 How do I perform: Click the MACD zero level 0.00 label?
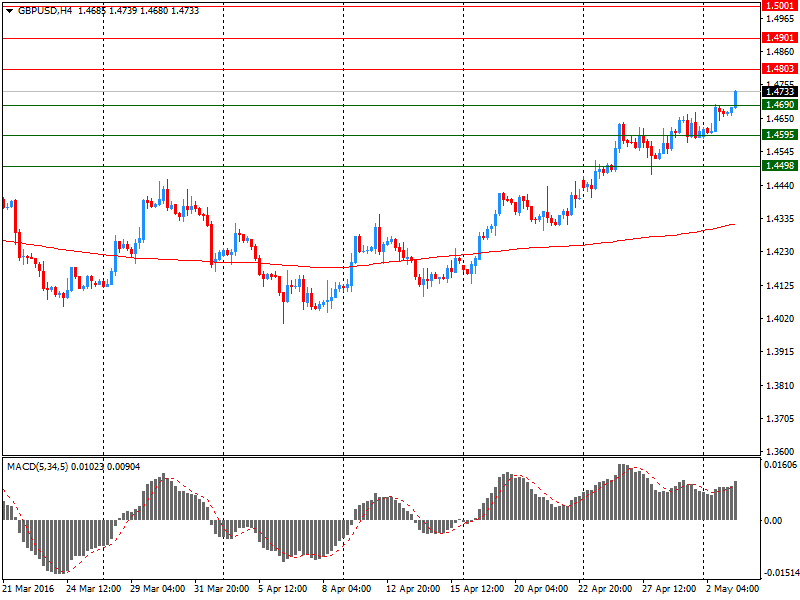coord(773,521)
